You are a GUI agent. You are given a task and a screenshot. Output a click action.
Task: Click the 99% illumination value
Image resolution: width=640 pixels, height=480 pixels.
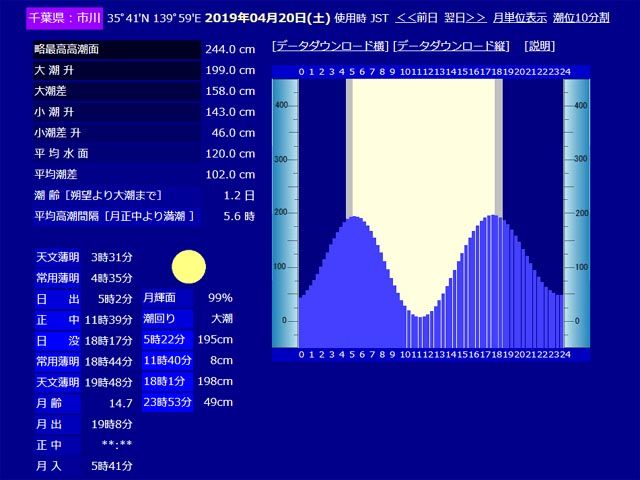pos(220,298)
